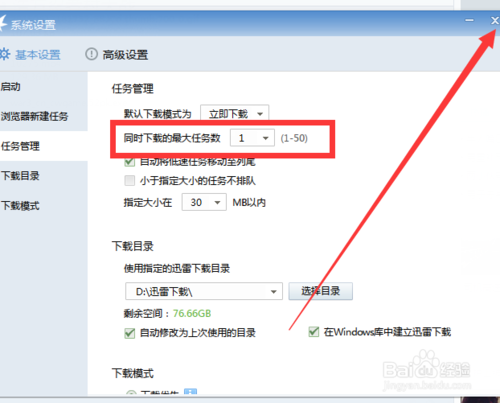Image resolution: width=500 pixels, height=403 pixels.
Task: Toggle 在Windows库中建立迅雷下载 checkbox
Action: (314, 332)
